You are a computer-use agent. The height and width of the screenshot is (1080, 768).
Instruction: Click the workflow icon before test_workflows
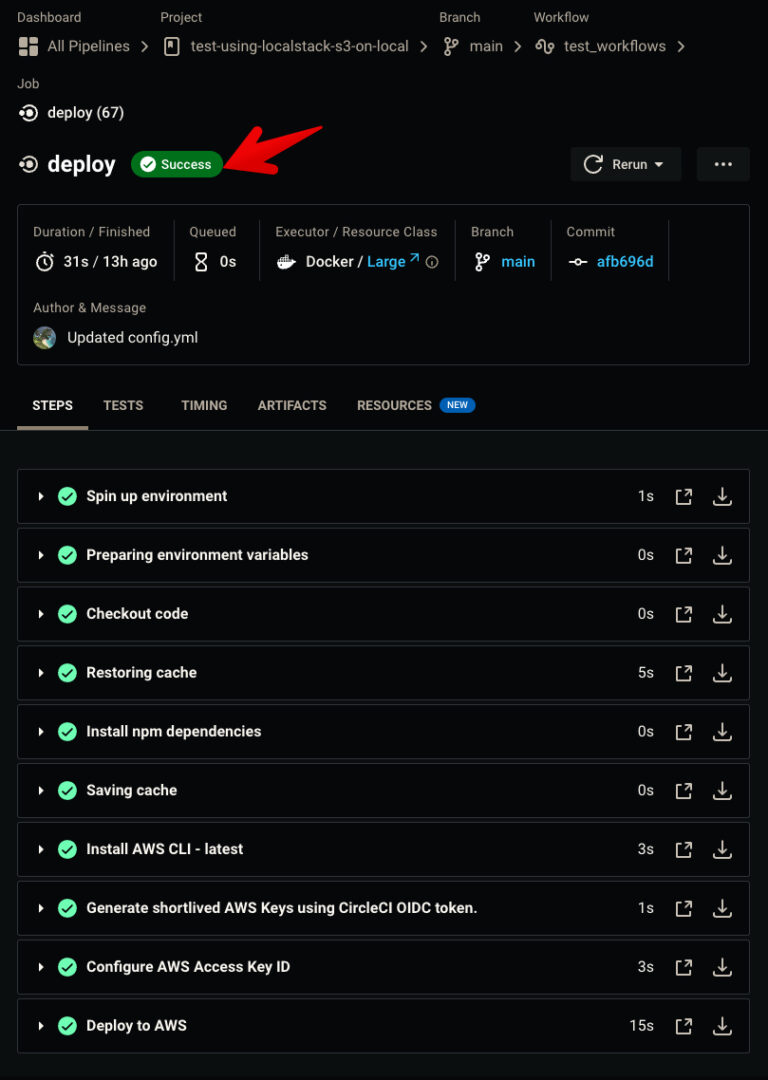pos(543,46)
